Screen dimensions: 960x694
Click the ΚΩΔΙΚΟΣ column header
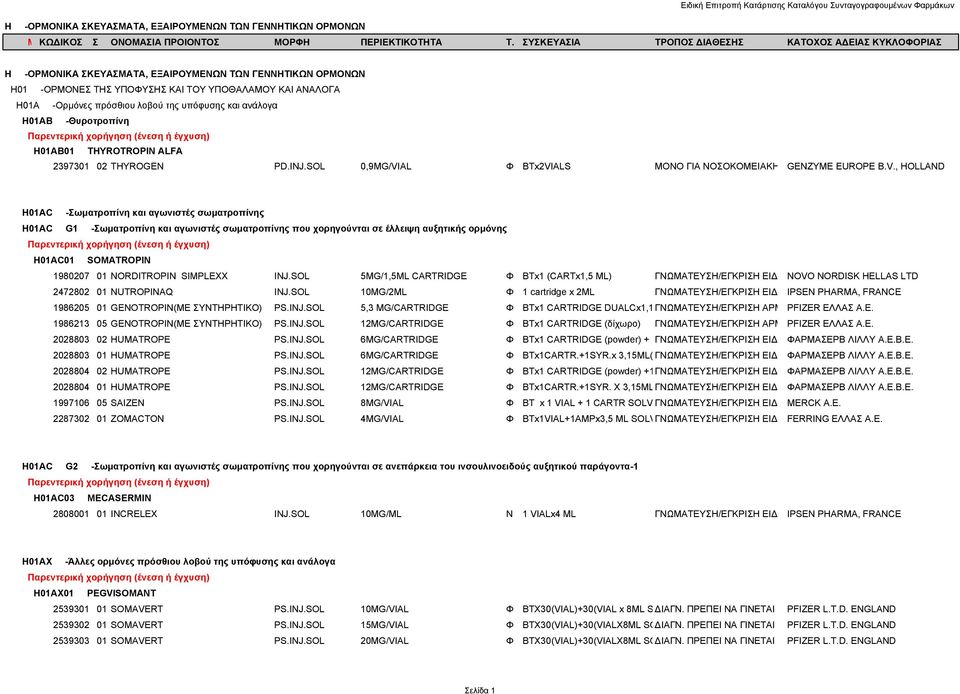pos(60,42)
